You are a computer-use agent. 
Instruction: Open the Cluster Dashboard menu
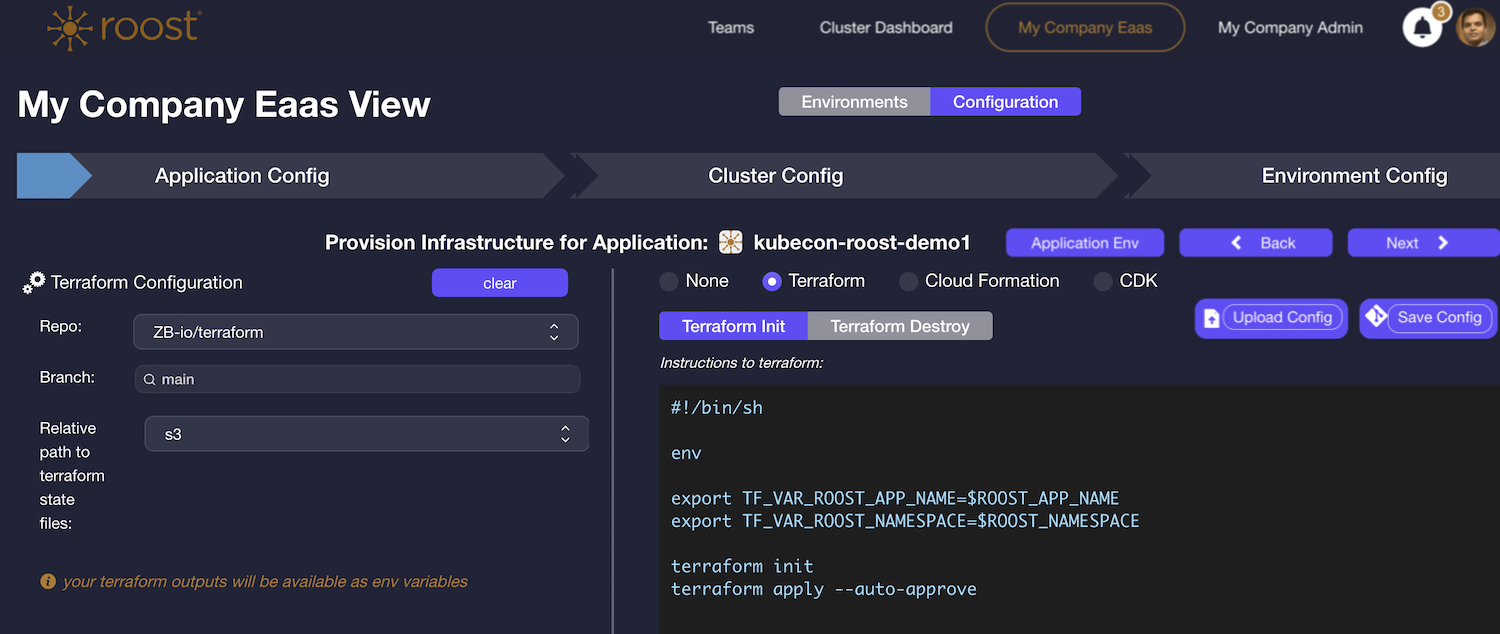tap(885, 27)
